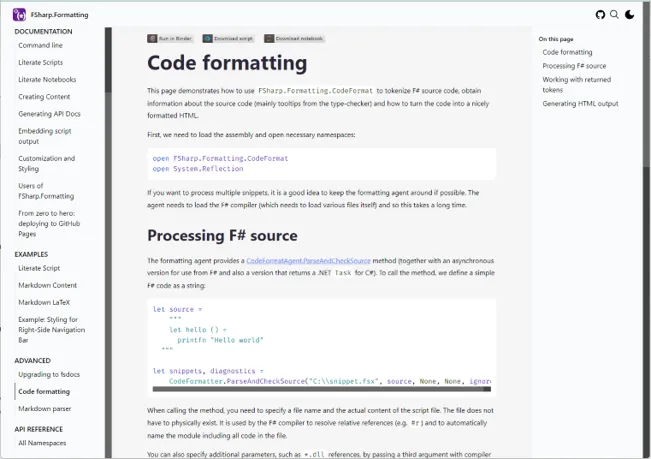Open the GitHub repository icon

click(x=600, y=15)
